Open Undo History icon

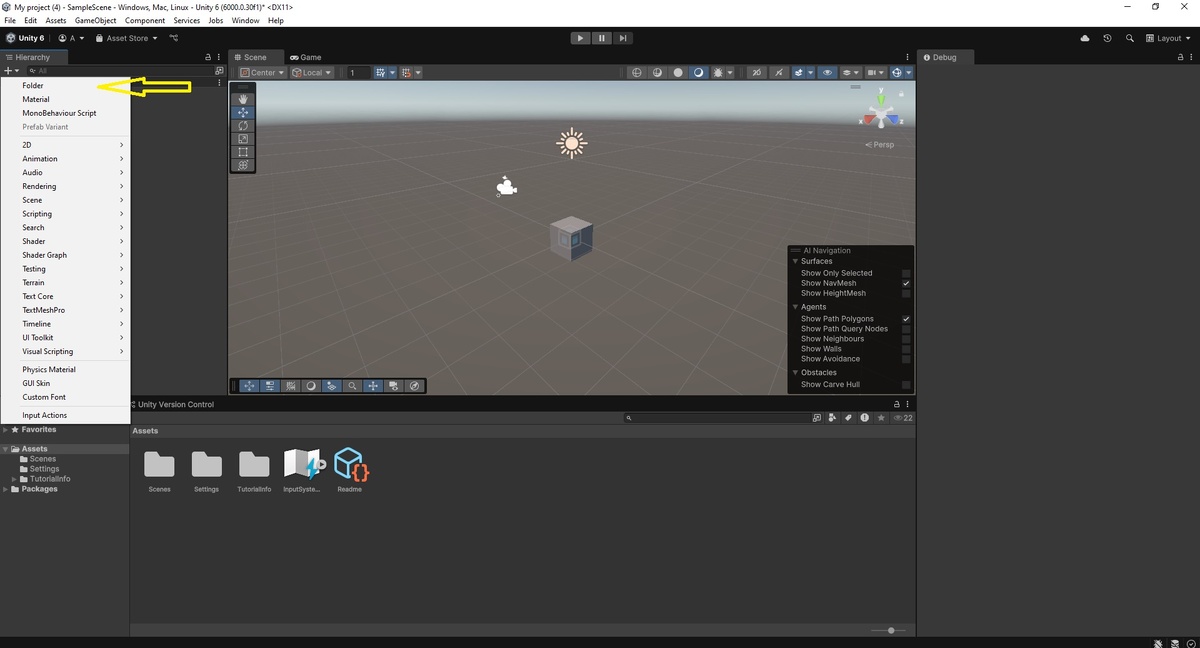coord(1107,38)
